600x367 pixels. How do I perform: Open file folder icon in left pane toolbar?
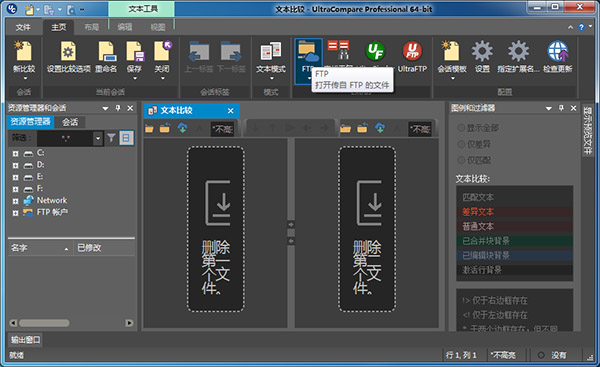pyautogui.click(x=149, y=129)
